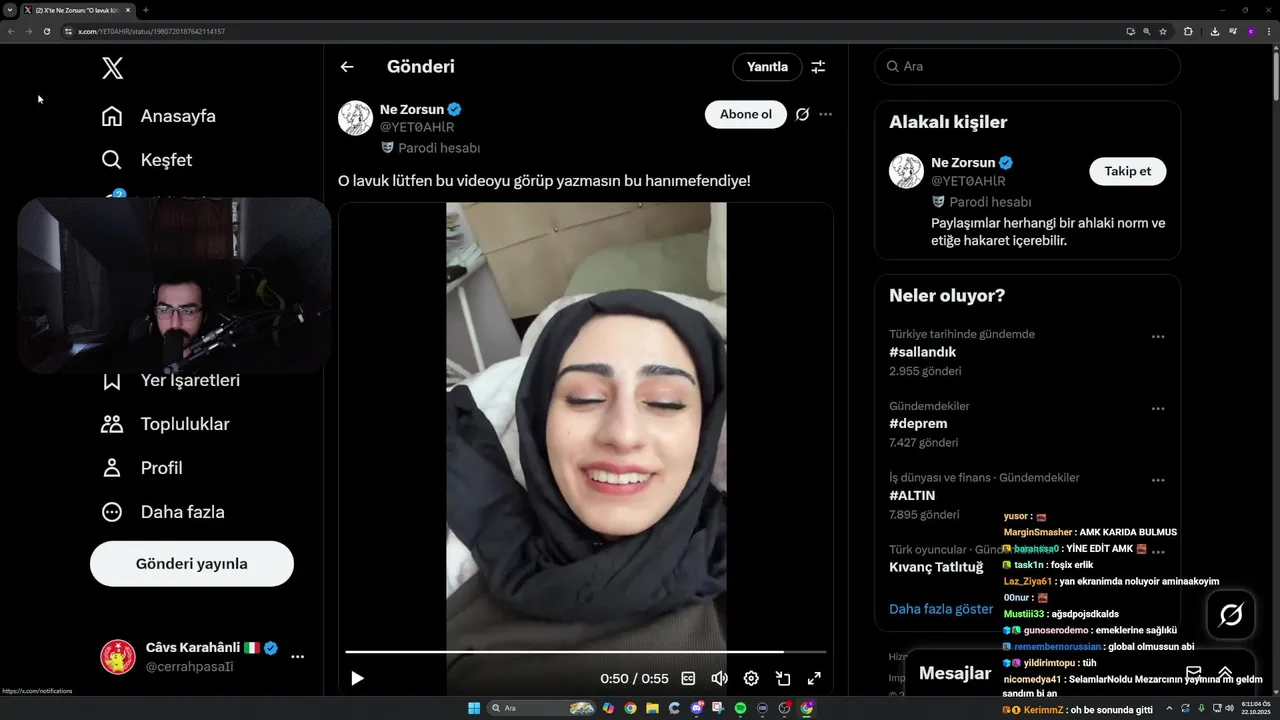Go to Anasayfa home page

(x=159, y=116)
